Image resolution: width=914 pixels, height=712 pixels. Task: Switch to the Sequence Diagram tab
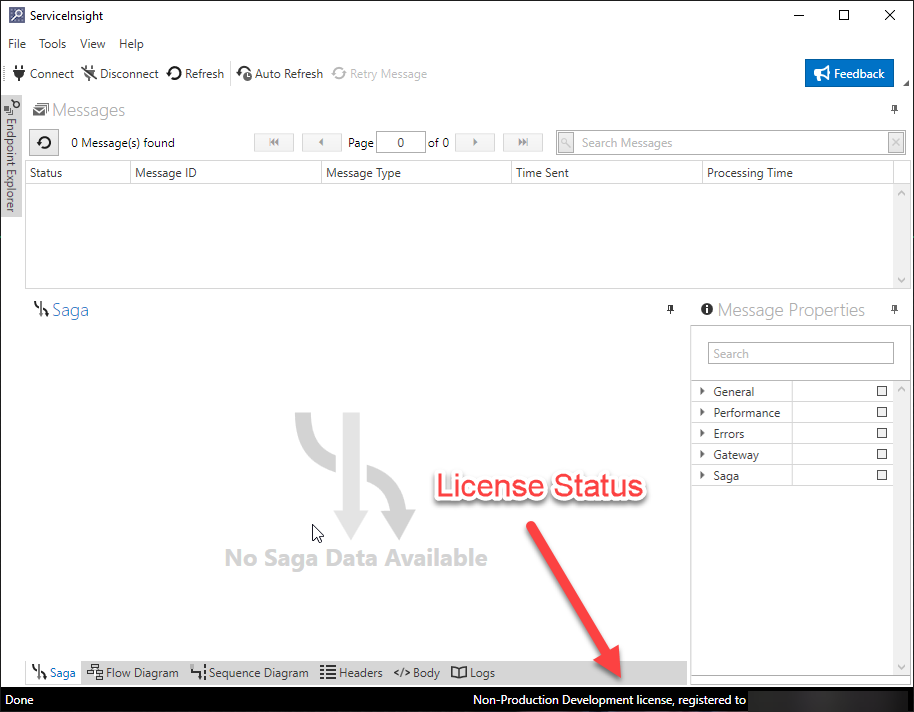click(x=249, y=672)
